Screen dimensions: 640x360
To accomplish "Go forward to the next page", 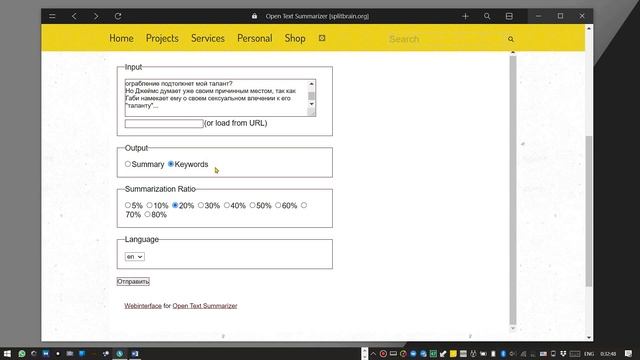I will click(x=96, y=16).
